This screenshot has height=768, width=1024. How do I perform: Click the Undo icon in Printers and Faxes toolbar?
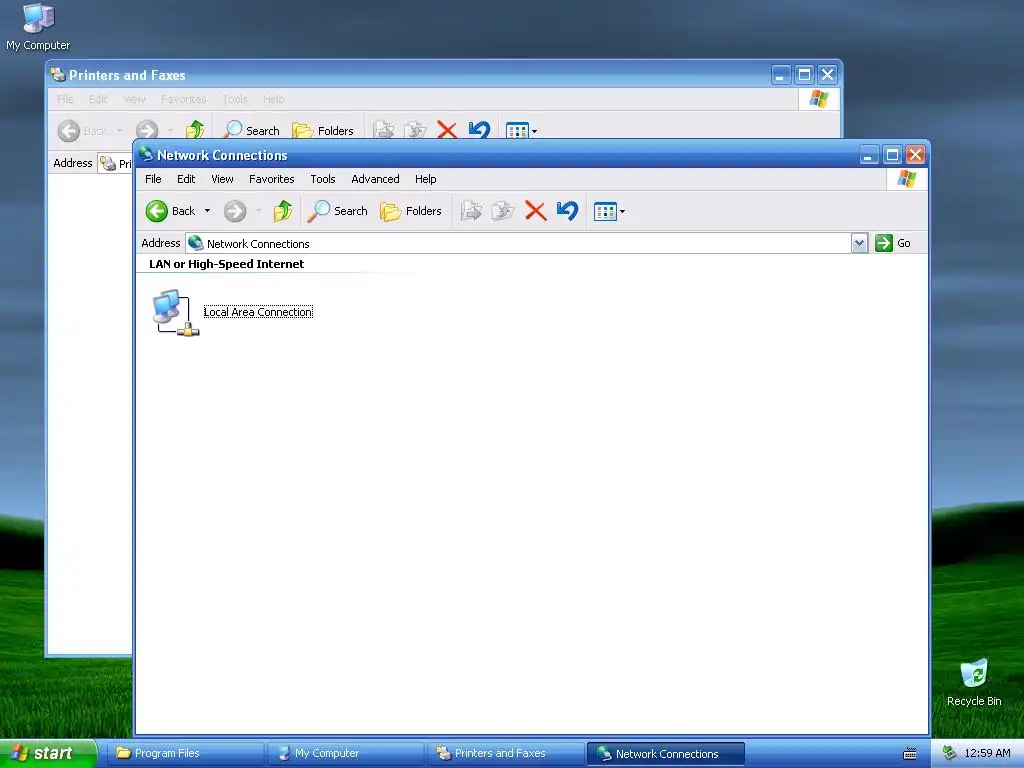click(479, 129)
